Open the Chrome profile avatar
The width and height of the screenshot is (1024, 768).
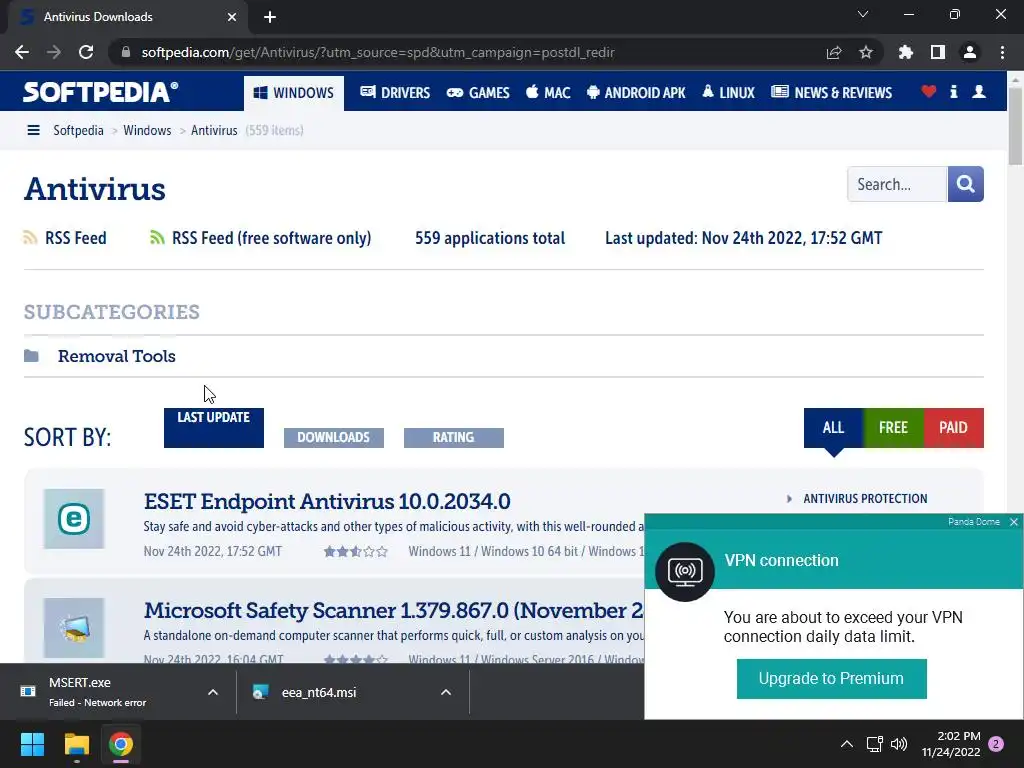[970, 52]
